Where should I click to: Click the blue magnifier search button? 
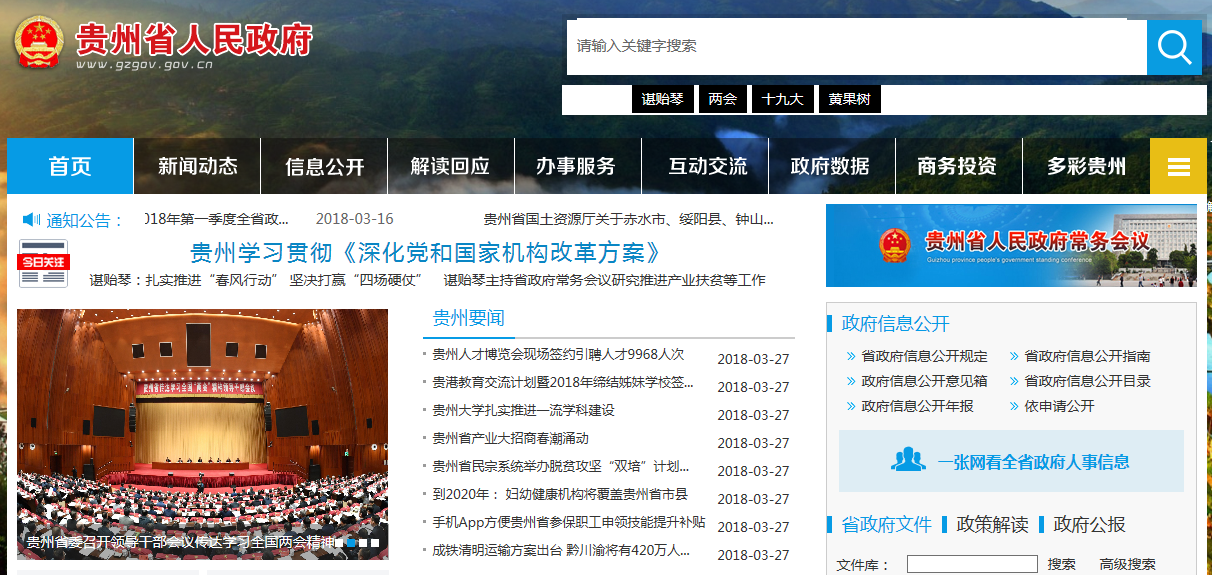tap(1174, 47)
